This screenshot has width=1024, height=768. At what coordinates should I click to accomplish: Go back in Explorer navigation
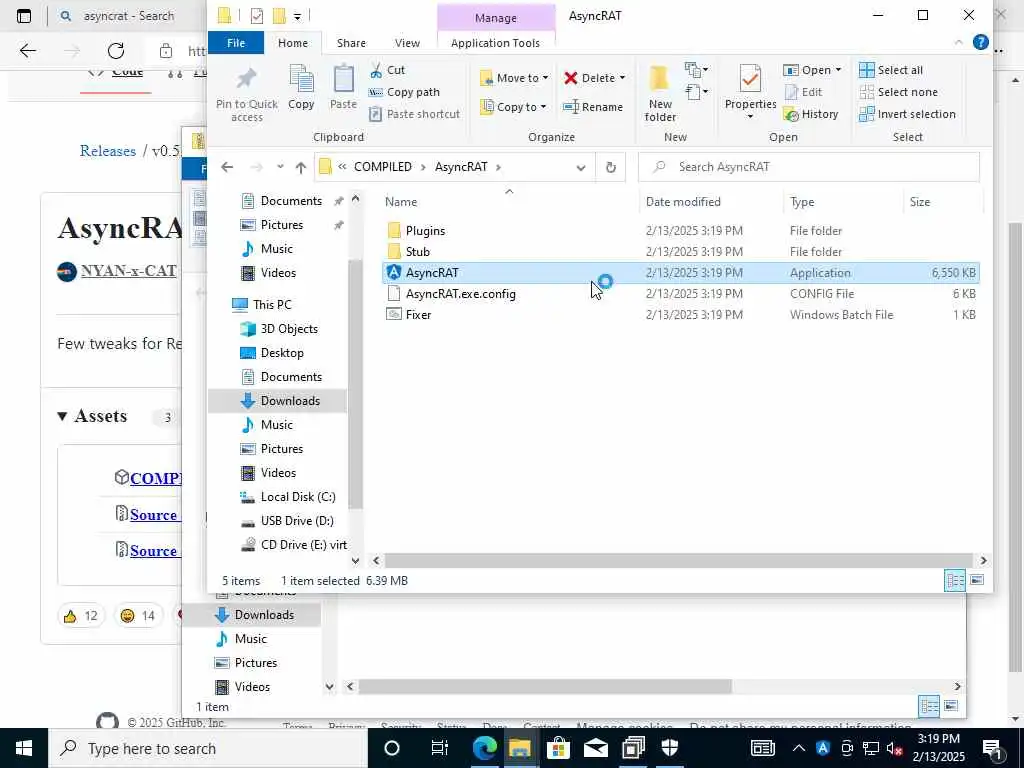click(x=227, y=167)
